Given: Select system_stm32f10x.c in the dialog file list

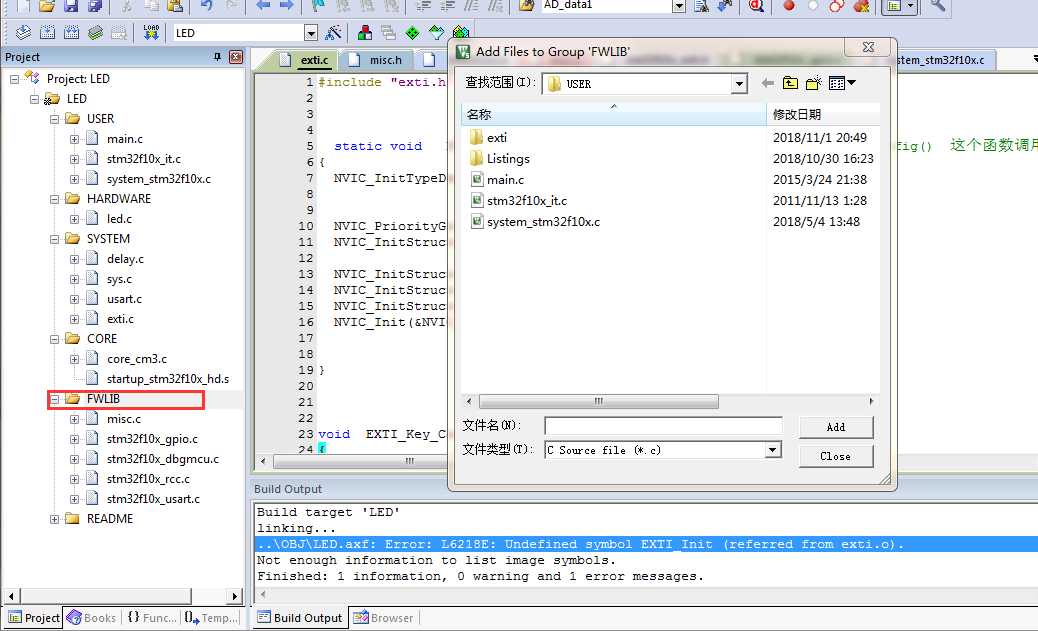Looking at the screenshot, I should pyautogui.click(x=536, y=222).
